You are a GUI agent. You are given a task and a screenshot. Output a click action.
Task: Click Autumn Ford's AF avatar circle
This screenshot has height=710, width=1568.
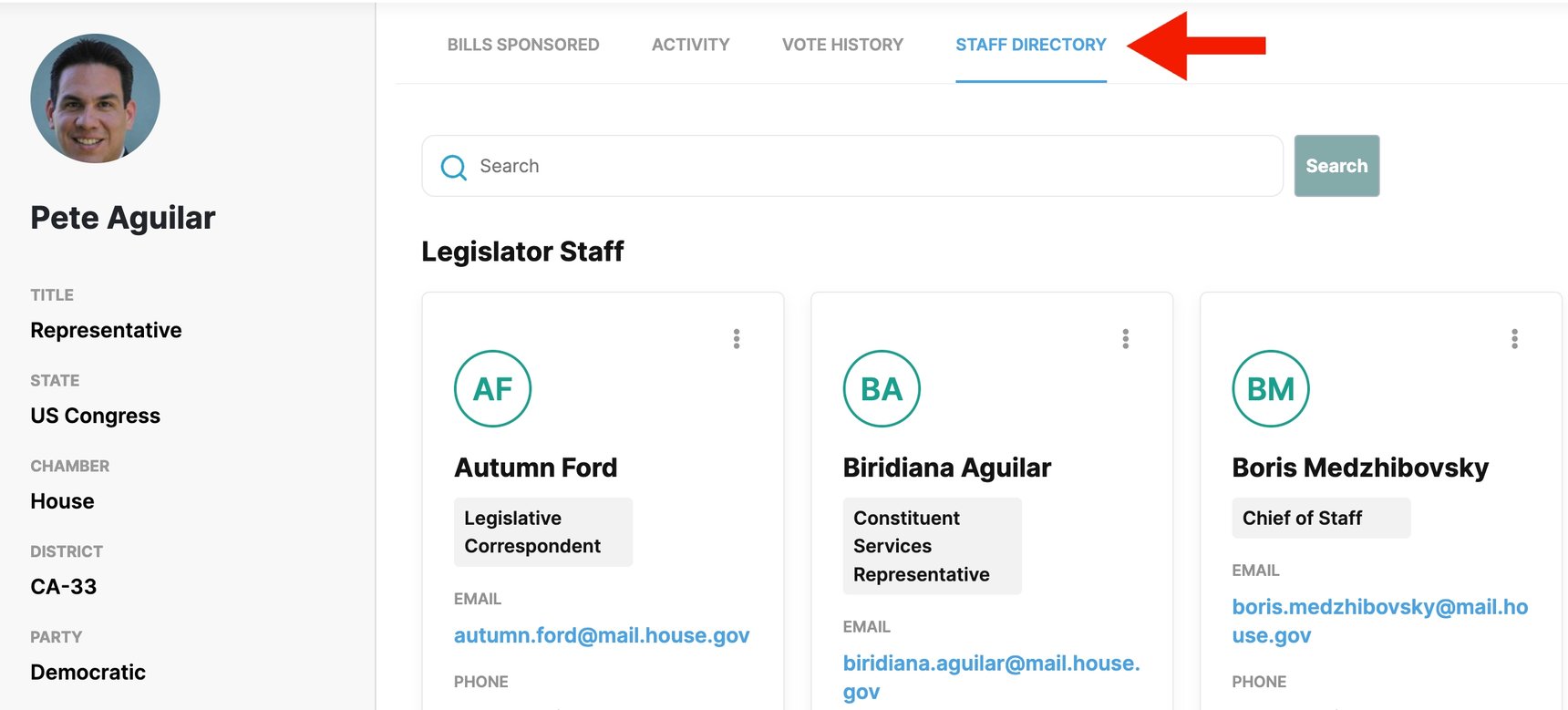pos(492,388)
